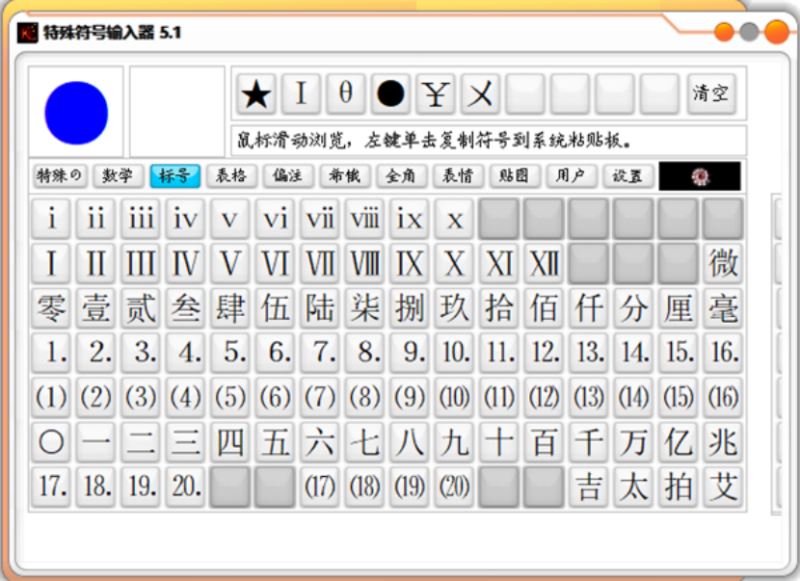
Task: Copy the dotted number 20.
Action: click(185, 486)
